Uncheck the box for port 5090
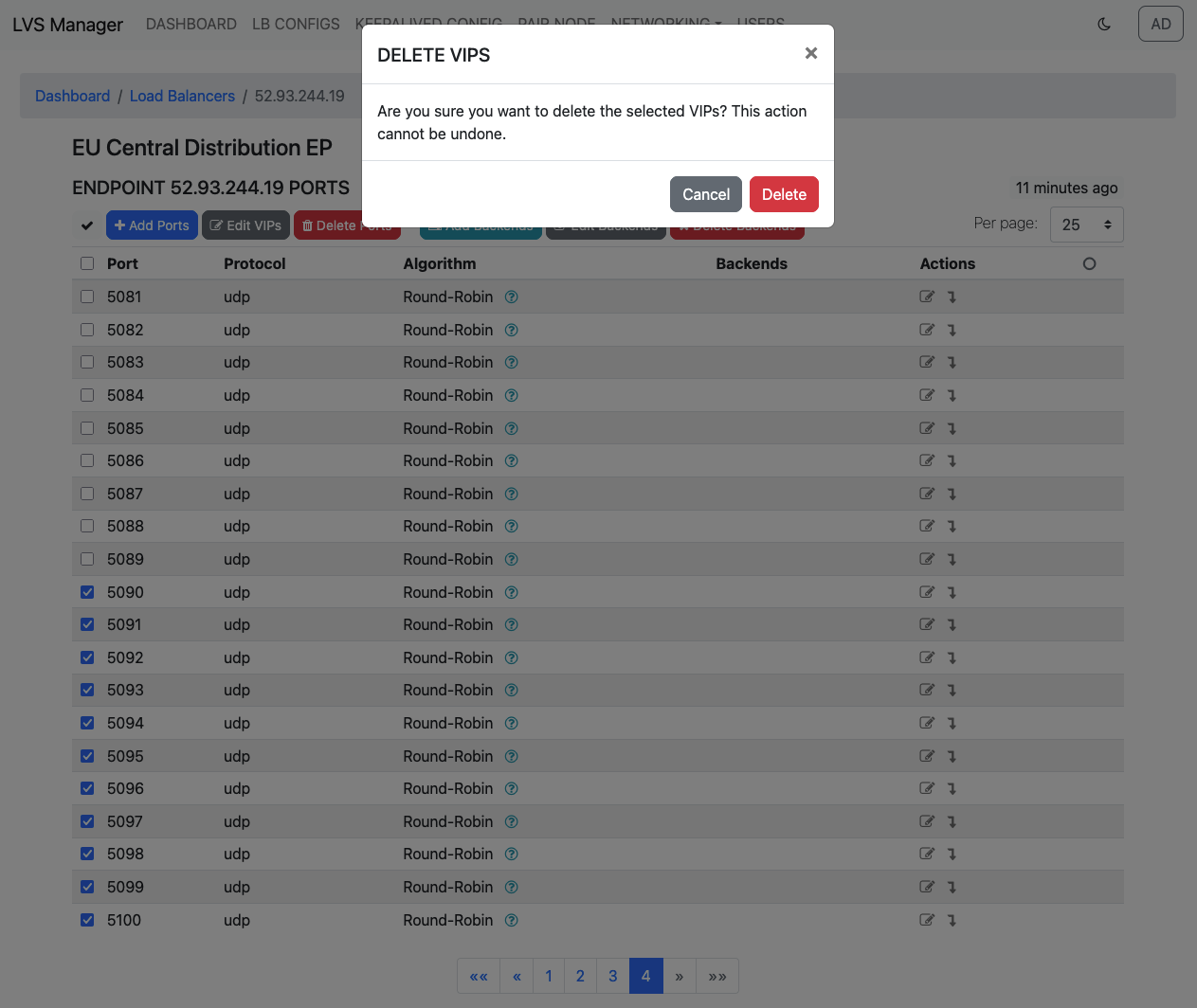The image size is (1197, 1008). tap(87, 592)
